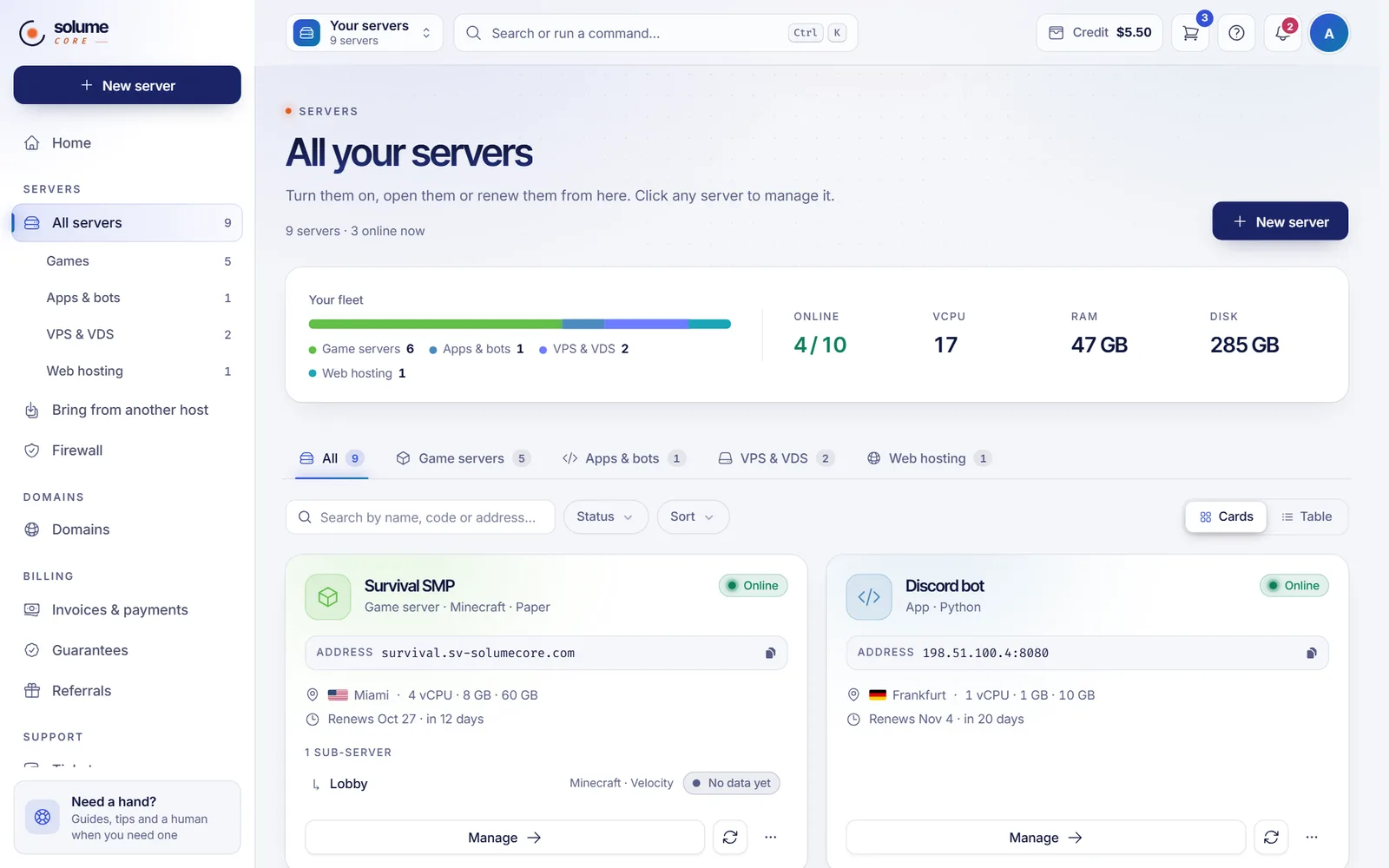Click the Survival SMP cube icon

pyautogui.click(x=328, y=596)
